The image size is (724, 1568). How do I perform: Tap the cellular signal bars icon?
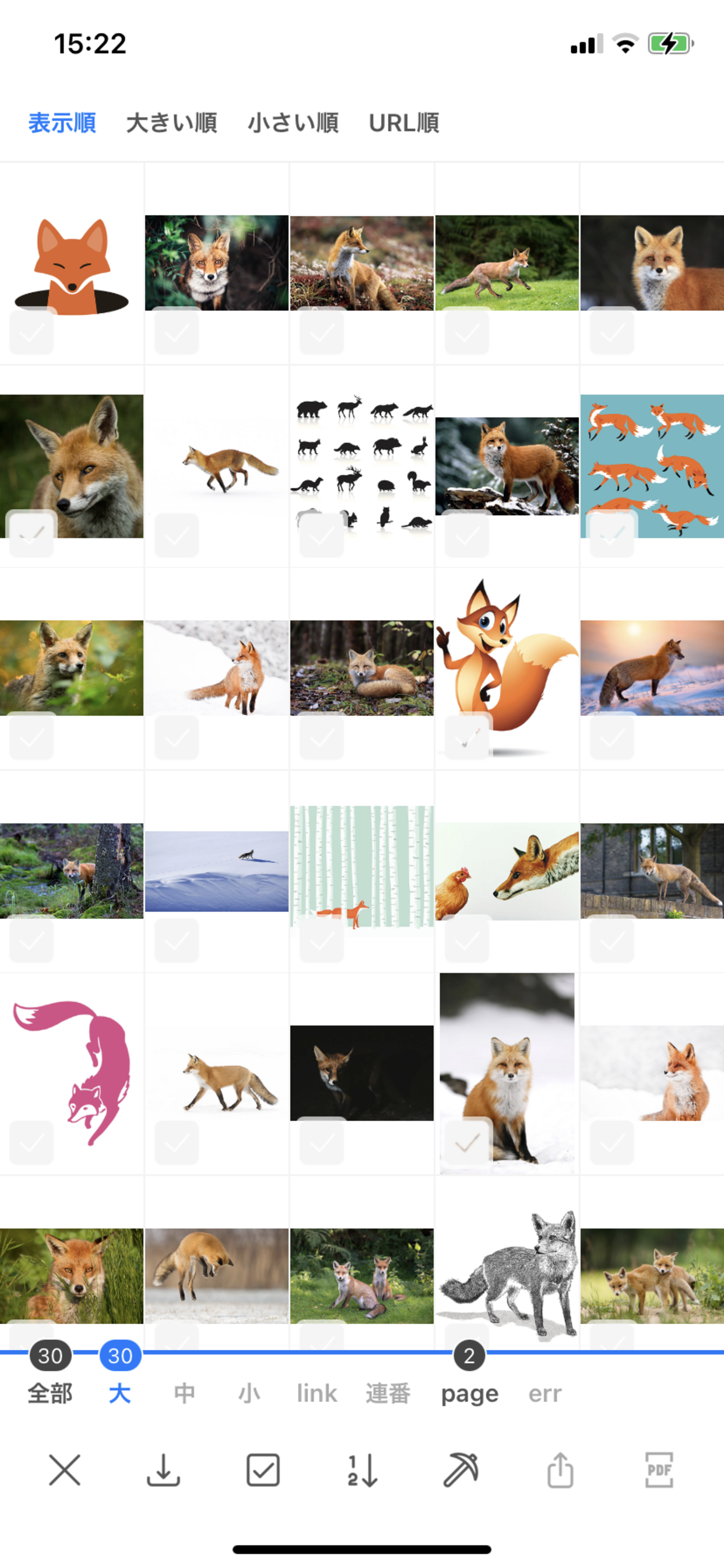[587, 44]
